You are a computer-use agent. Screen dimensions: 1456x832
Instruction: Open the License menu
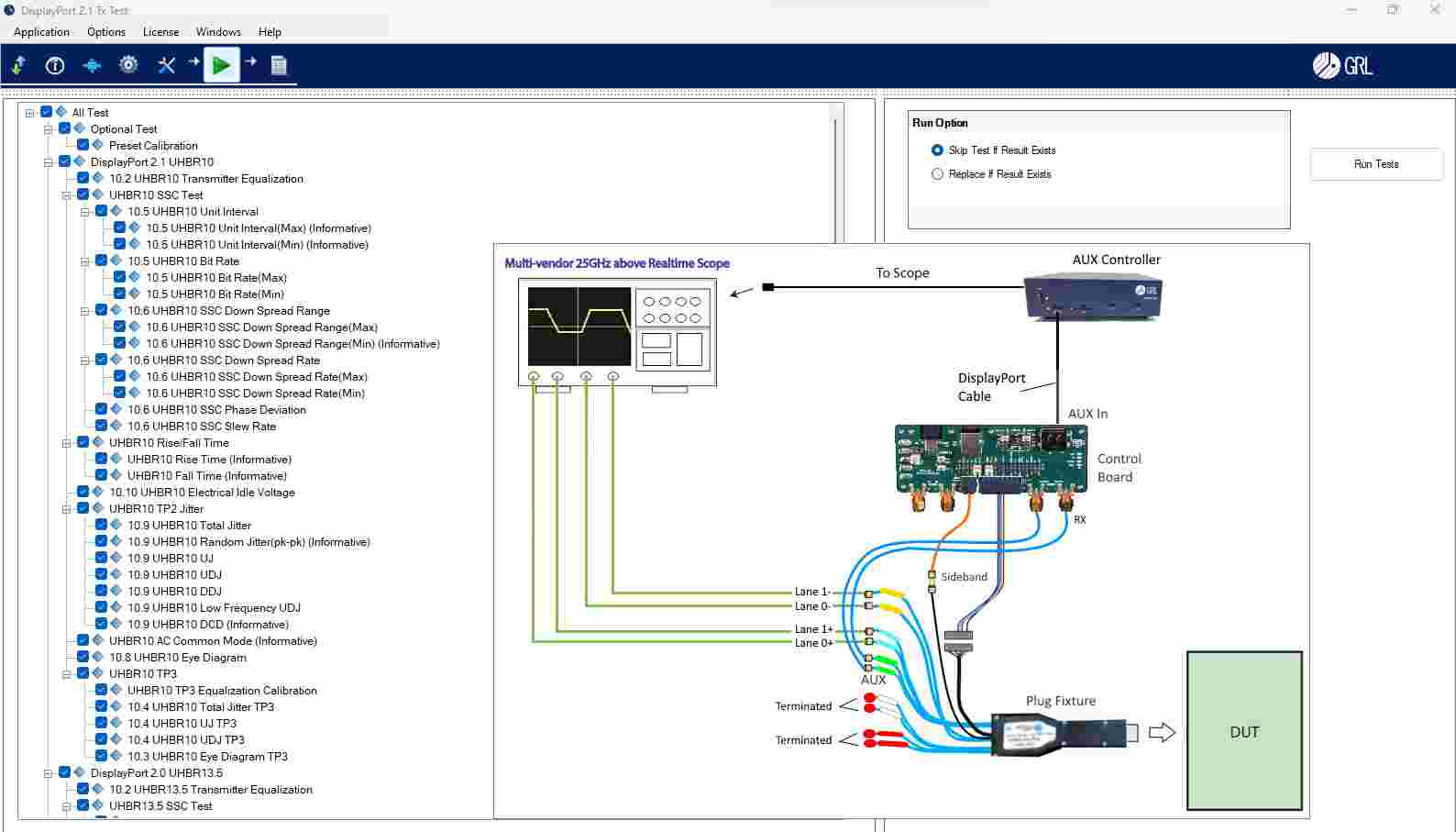[x=160, y=32]
